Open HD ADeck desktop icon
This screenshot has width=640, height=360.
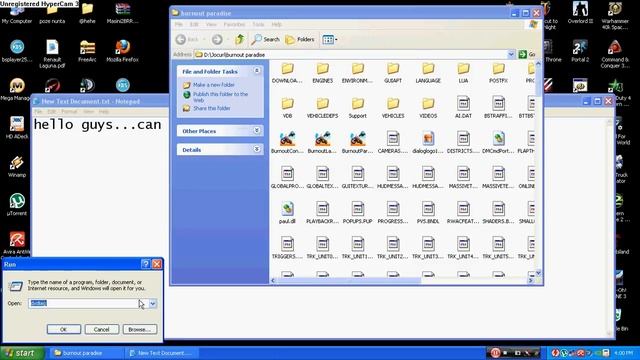pyautogui.click(x=17, y=128)
